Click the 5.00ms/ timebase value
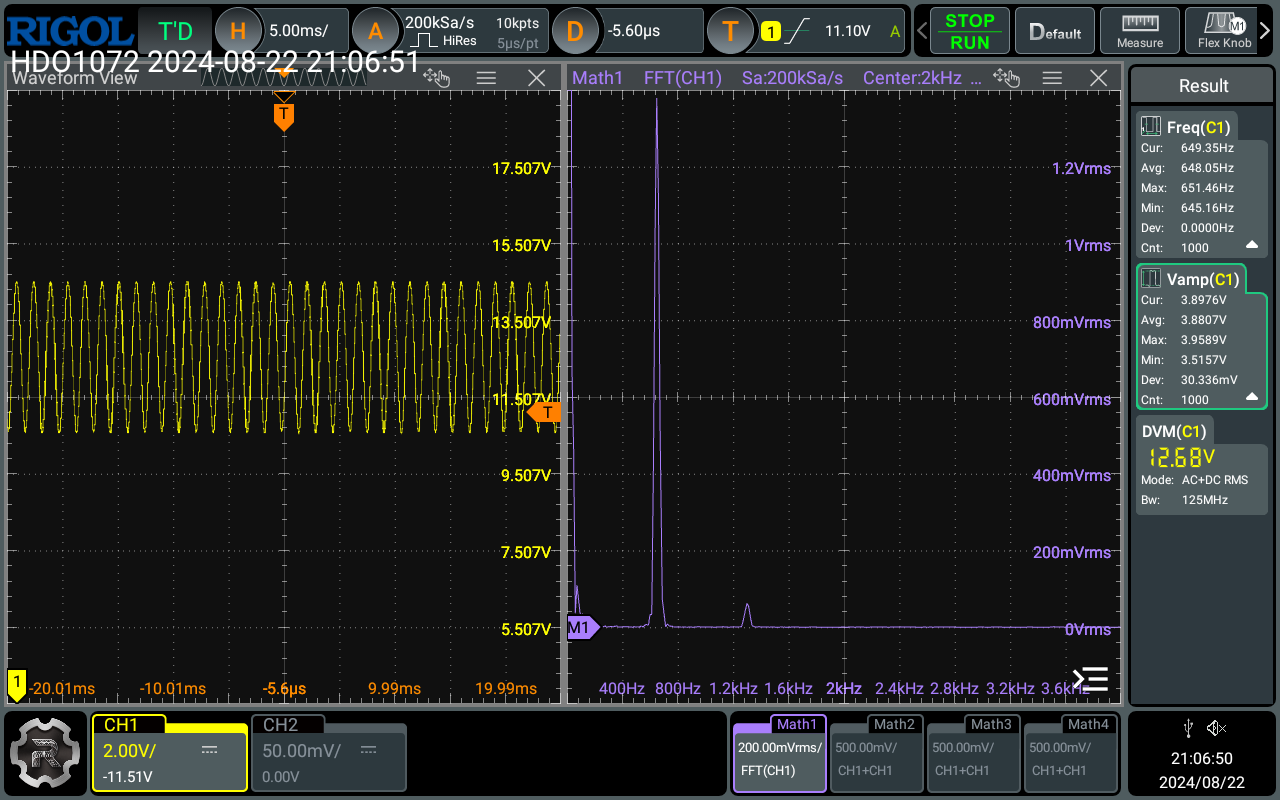Image resolution: width=1280 pixels, height=800 pixels. (299, 31)
